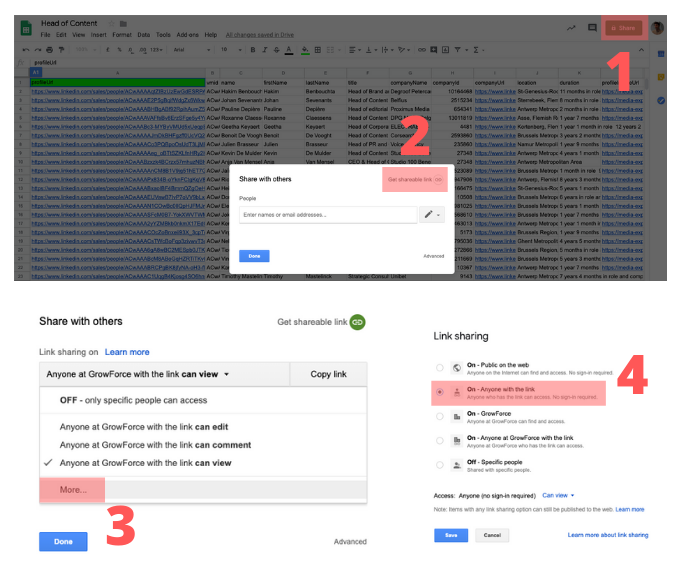The width and height of the screenshot is (694, 577).
Task: Click the Insert comment toolbar icon
Action: tap(434, 50)
